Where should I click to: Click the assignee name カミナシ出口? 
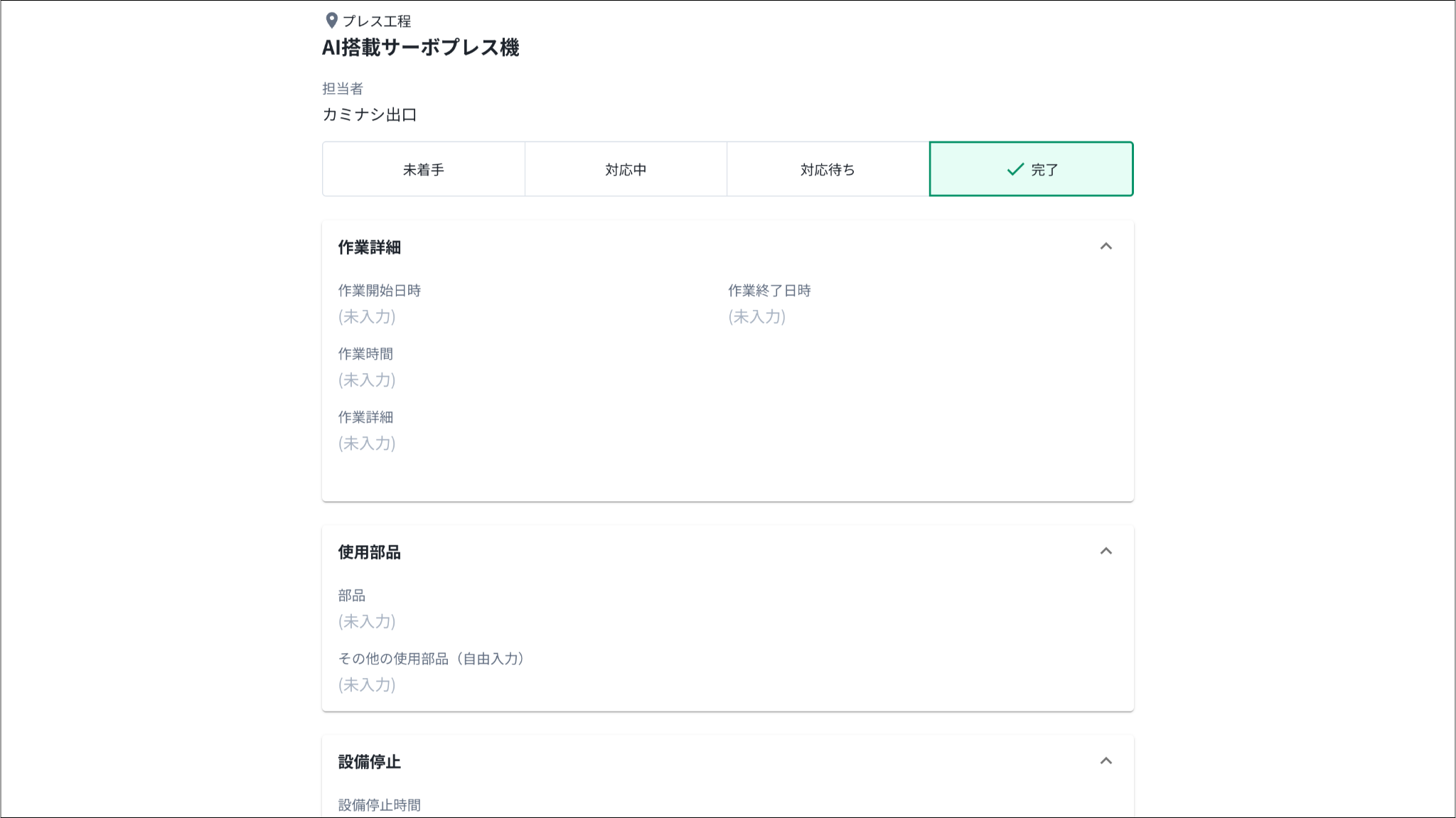(x=370, y=114)
